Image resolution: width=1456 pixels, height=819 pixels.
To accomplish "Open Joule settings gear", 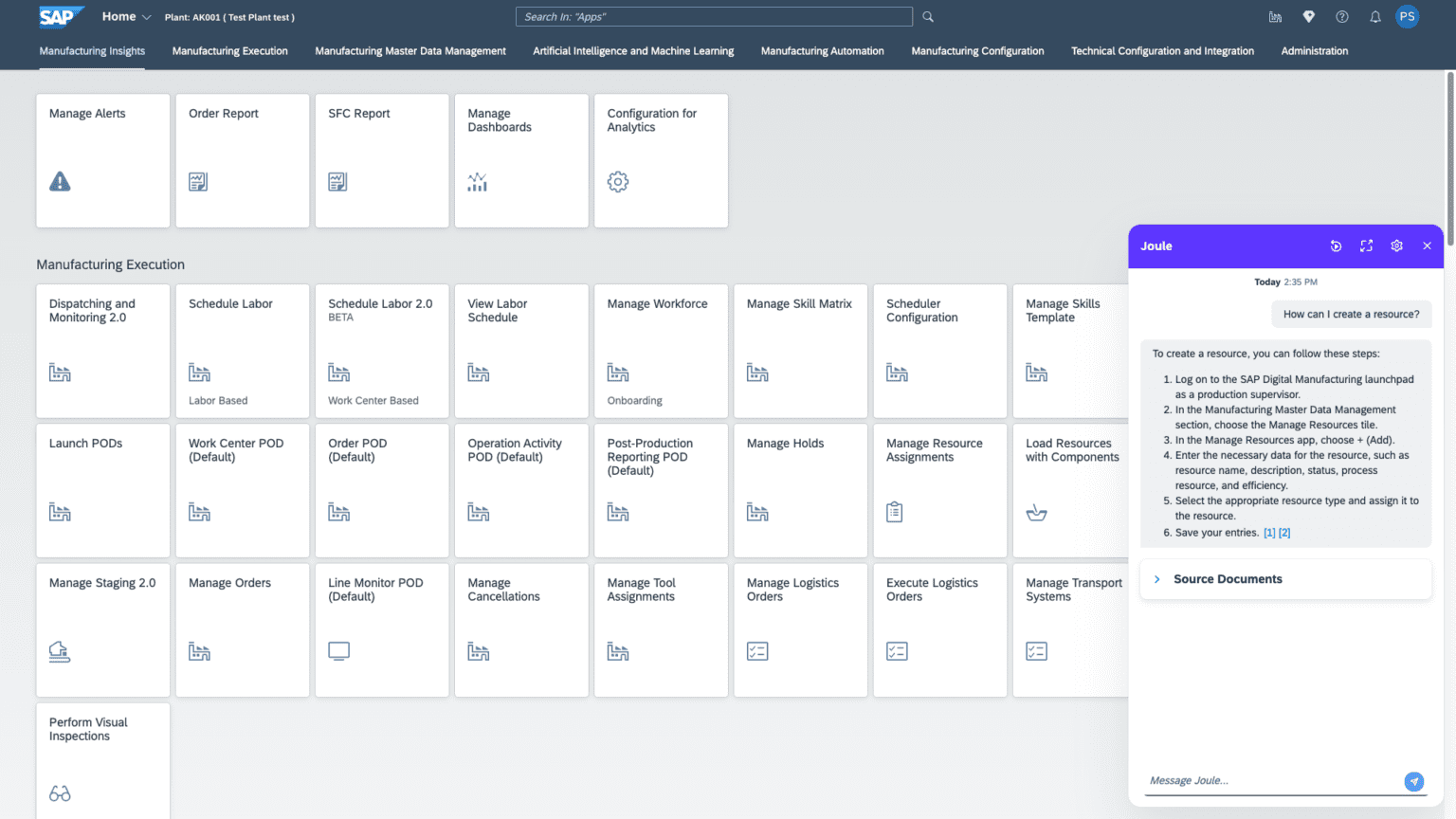I will click(x=1396, y=246).
